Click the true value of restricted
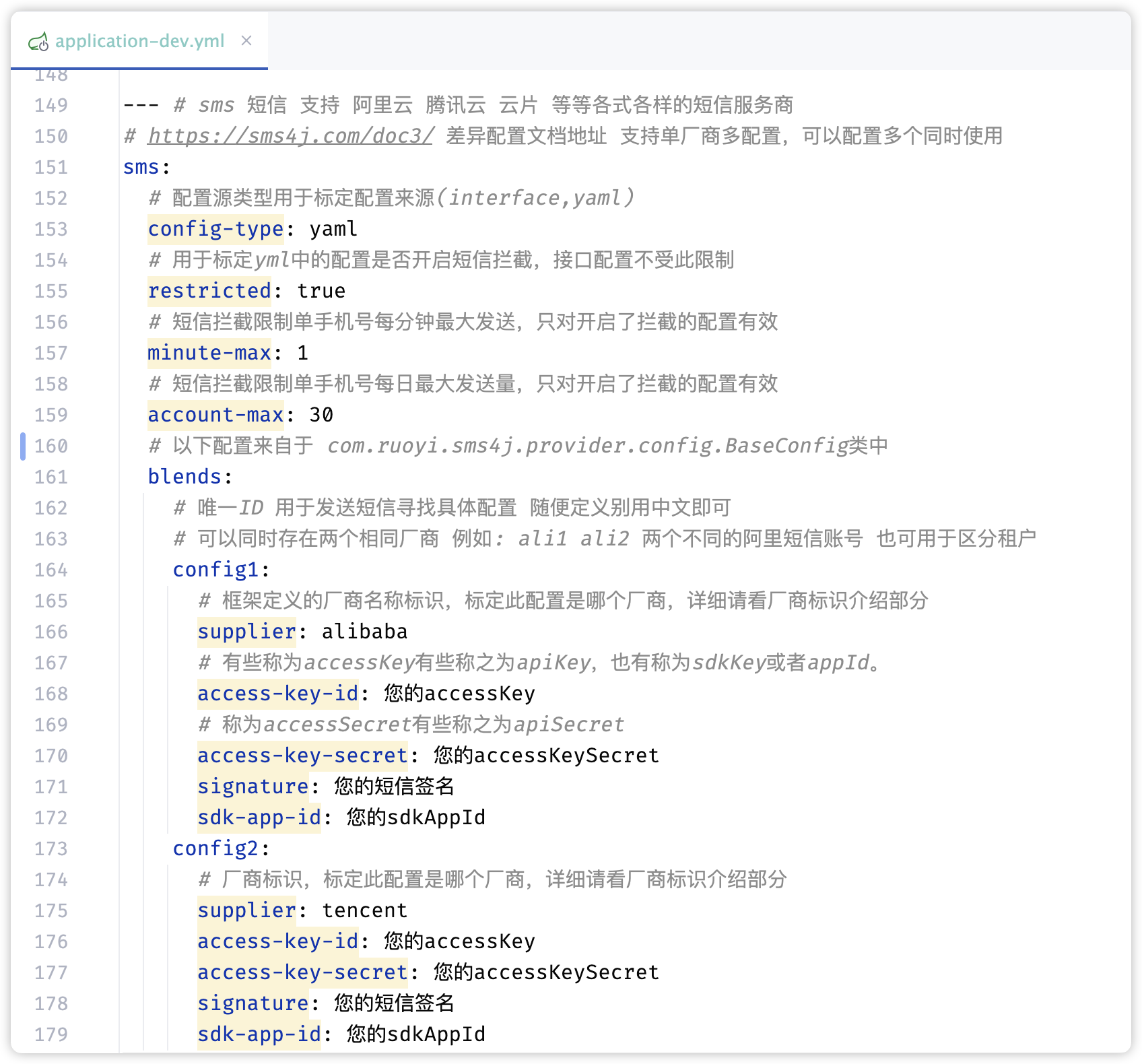This screenshot has width=1142, height=1064. [x=321, y=291]
